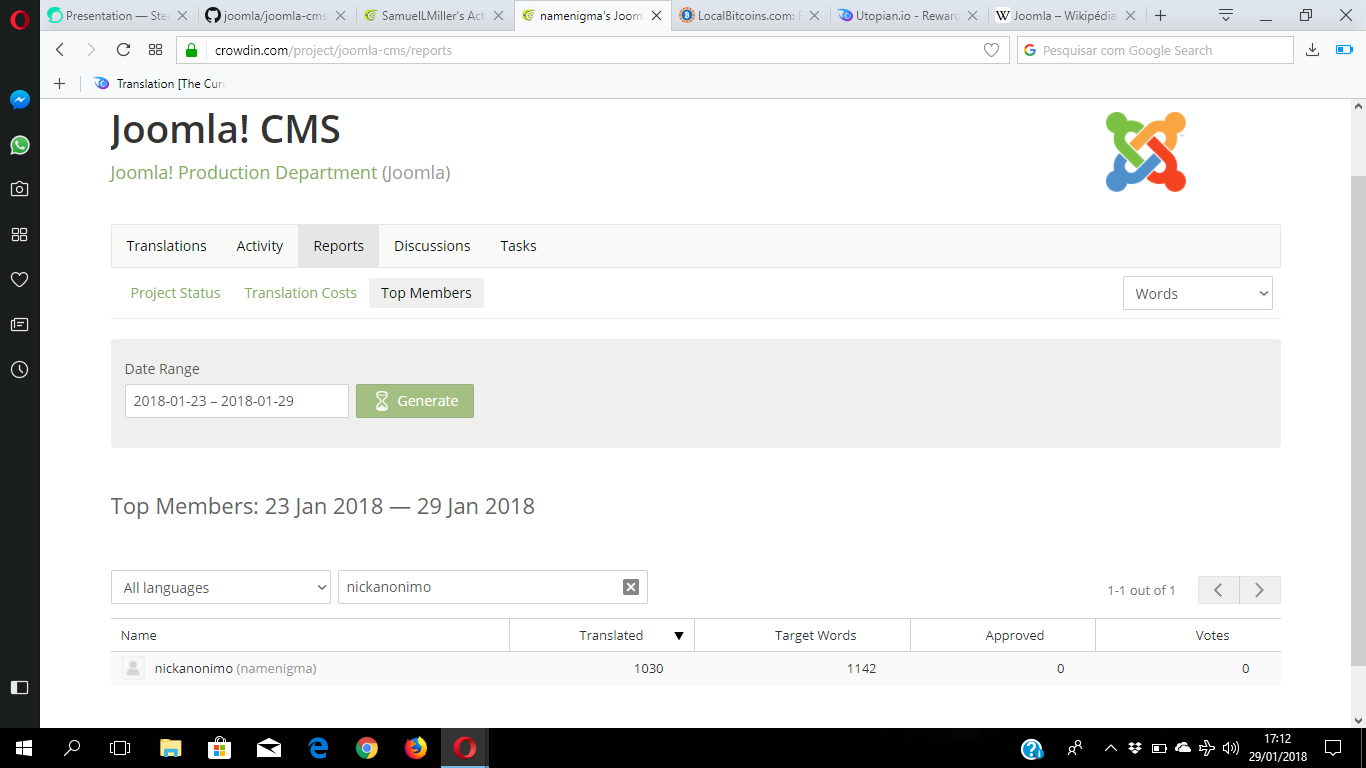
Task: Click the Speed Dial icon beside reload
Action: pos(155,50)
